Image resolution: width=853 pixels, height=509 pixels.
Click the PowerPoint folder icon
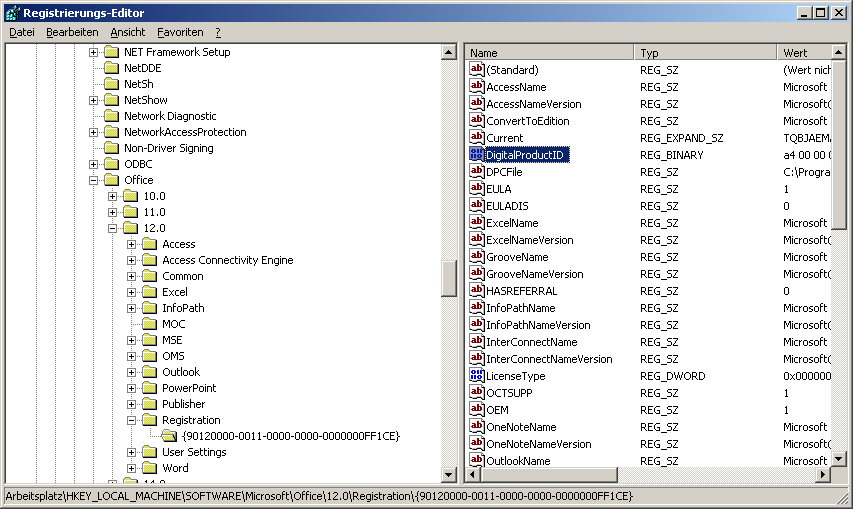pyautogui.click(x=150, y=388)
